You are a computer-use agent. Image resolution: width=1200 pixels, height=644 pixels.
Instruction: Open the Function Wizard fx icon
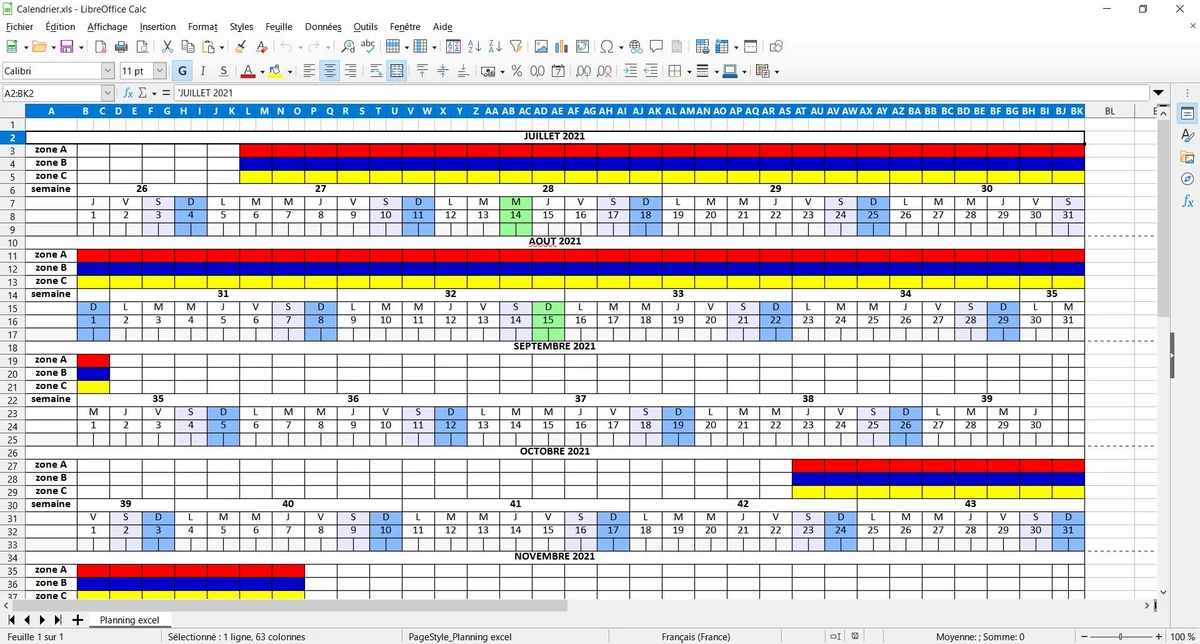point(128,93)
